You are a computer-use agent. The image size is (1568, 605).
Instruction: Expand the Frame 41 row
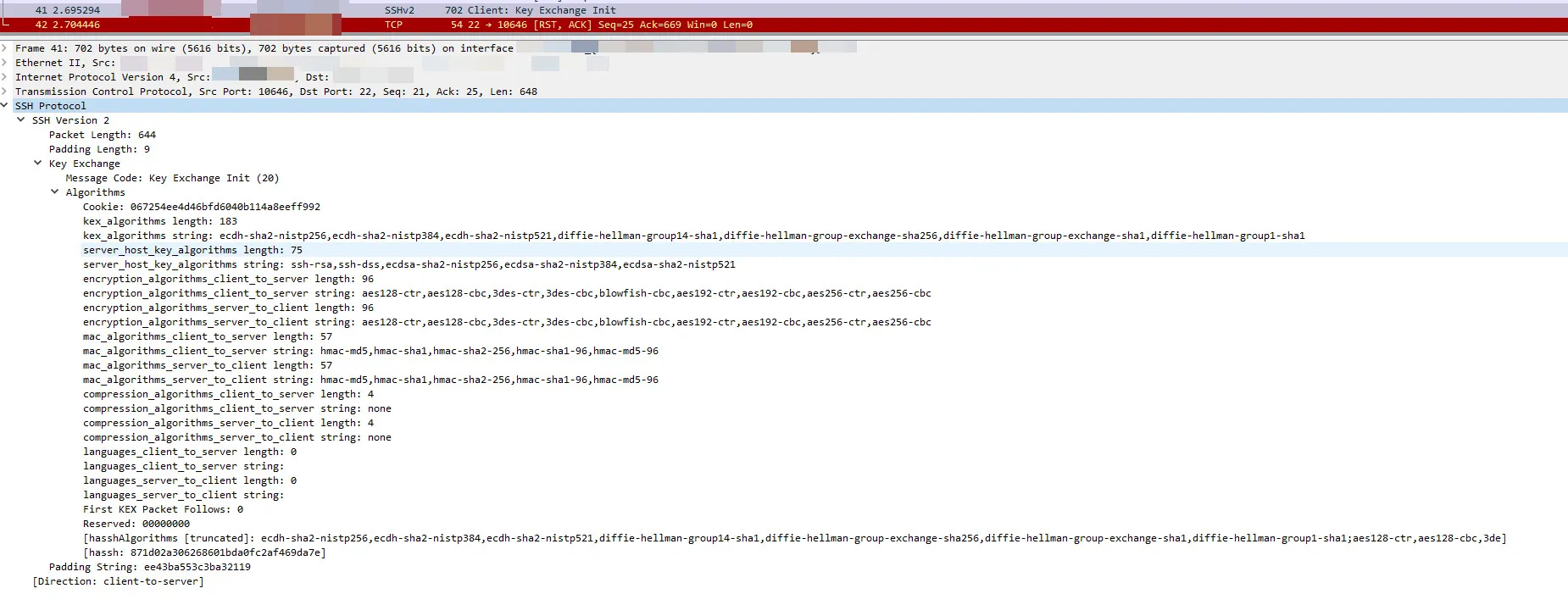[x=5, y=48]
